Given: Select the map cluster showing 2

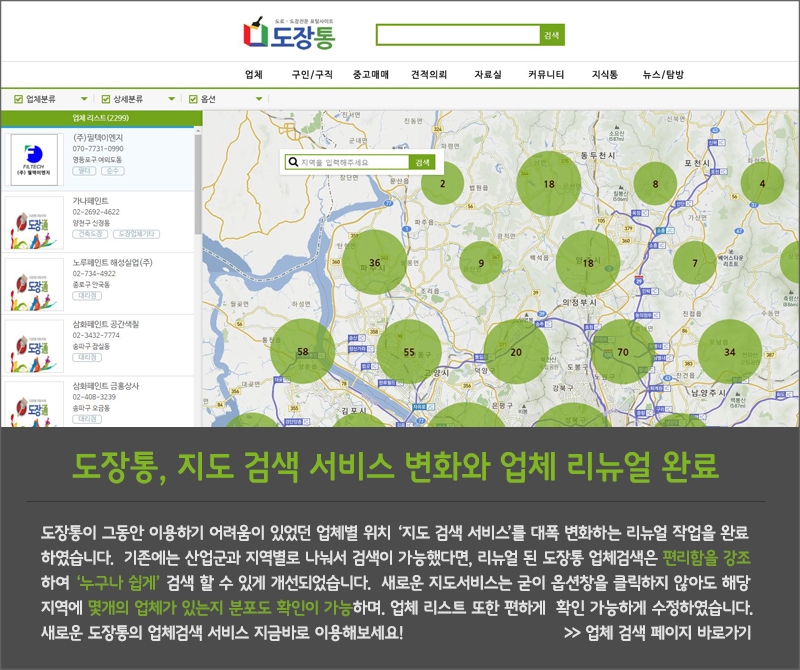Looking at the screenshot, I should [x=442, y=183].
